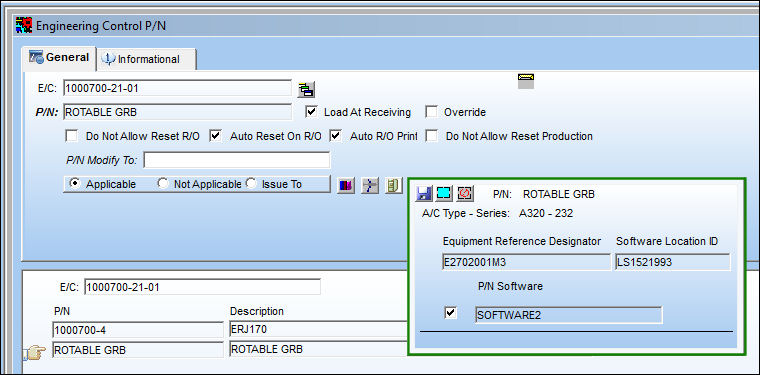The height and width of the screenshot is (375, 760).
Task: Click the P/N Modify To field
Action: (237, 160)
